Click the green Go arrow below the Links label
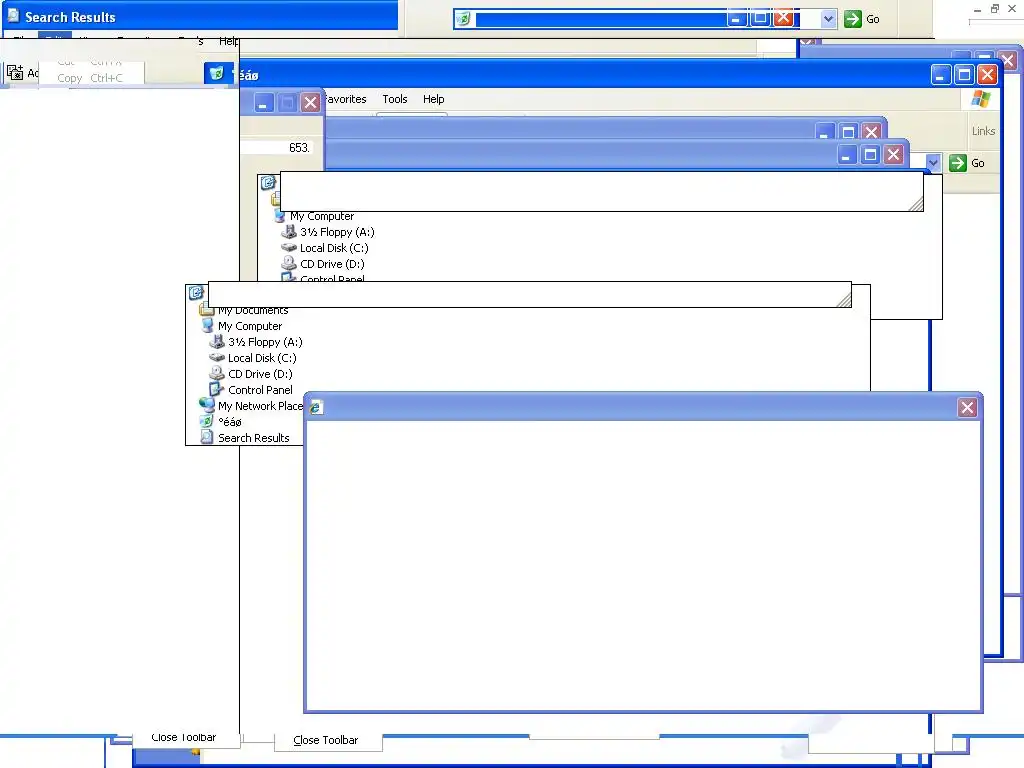1024x768 pixels. [x=957, y=163]
